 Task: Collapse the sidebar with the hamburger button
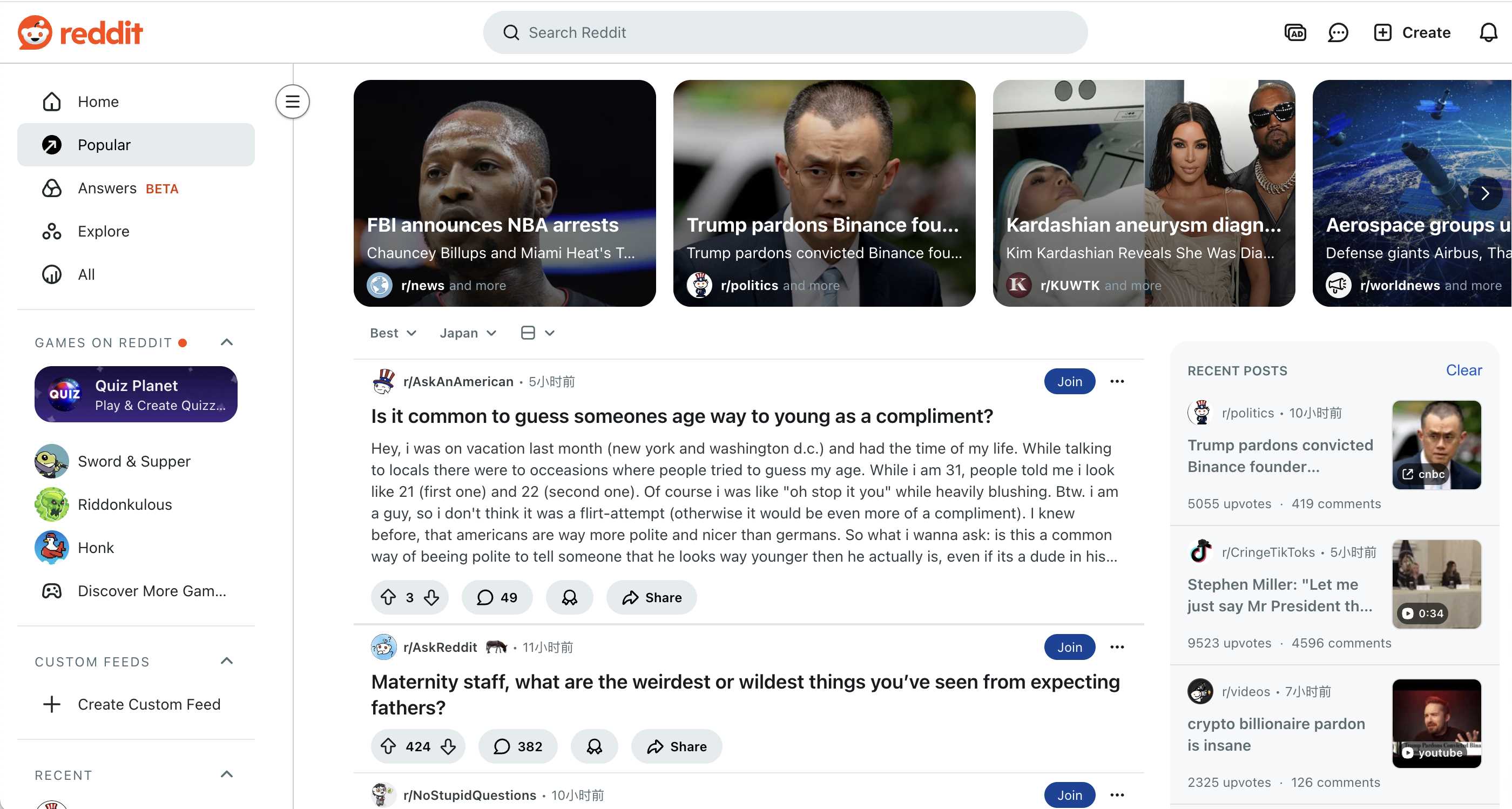(292, 102)
